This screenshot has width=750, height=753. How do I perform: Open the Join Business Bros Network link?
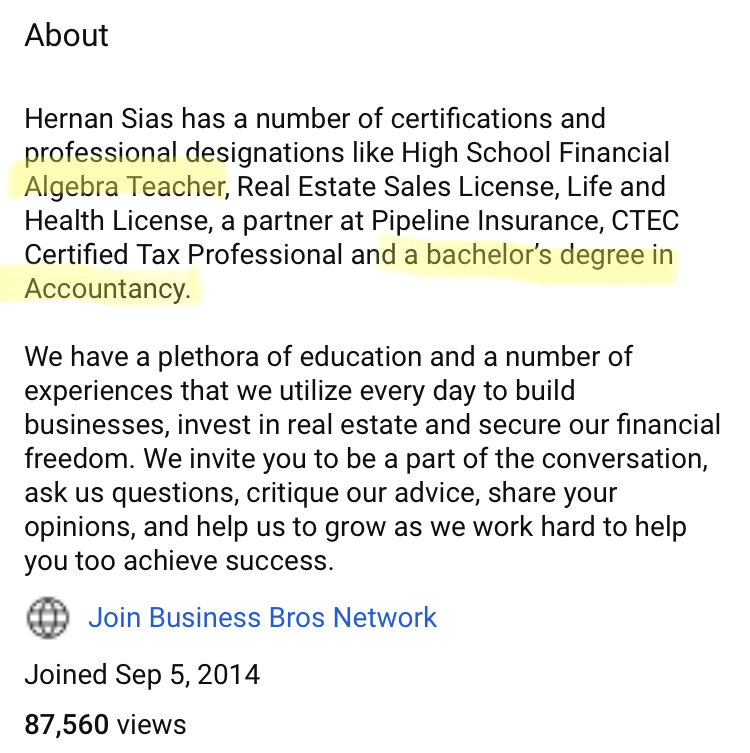click(x=263, y=618)
